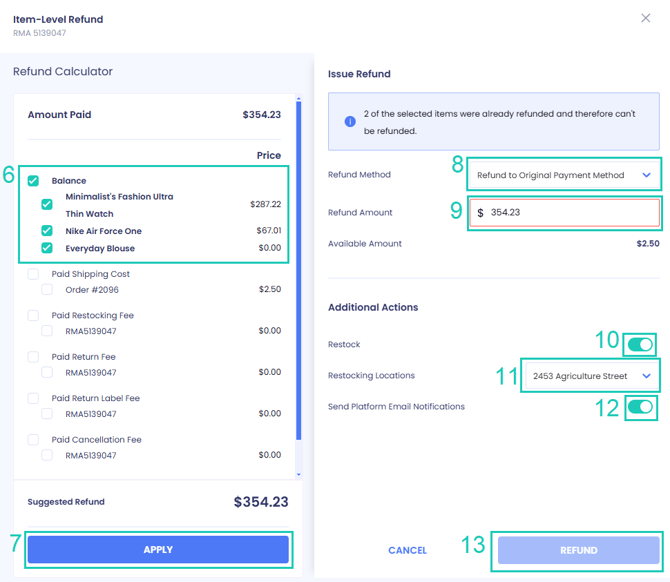Click the blue info icon in notice
The image size is (670, 582).
(350, 122)
